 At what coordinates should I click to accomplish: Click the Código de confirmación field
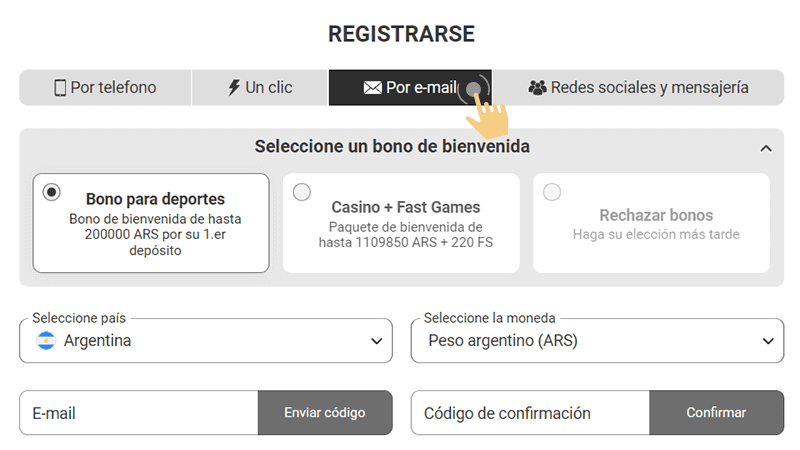coord(530,413)
